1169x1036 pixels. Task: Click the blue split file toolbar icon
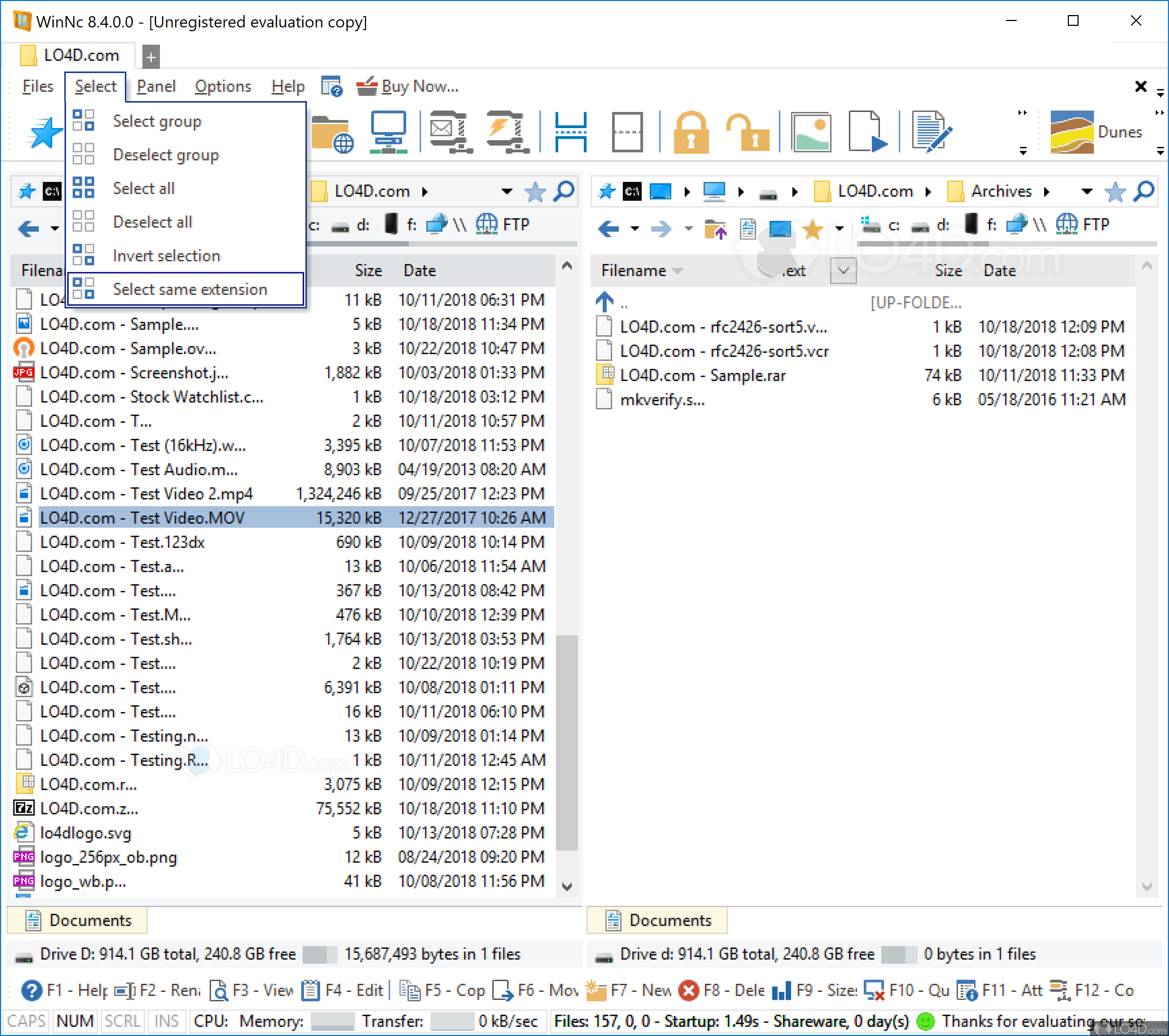pyautogui.click(x=570, y=132)
